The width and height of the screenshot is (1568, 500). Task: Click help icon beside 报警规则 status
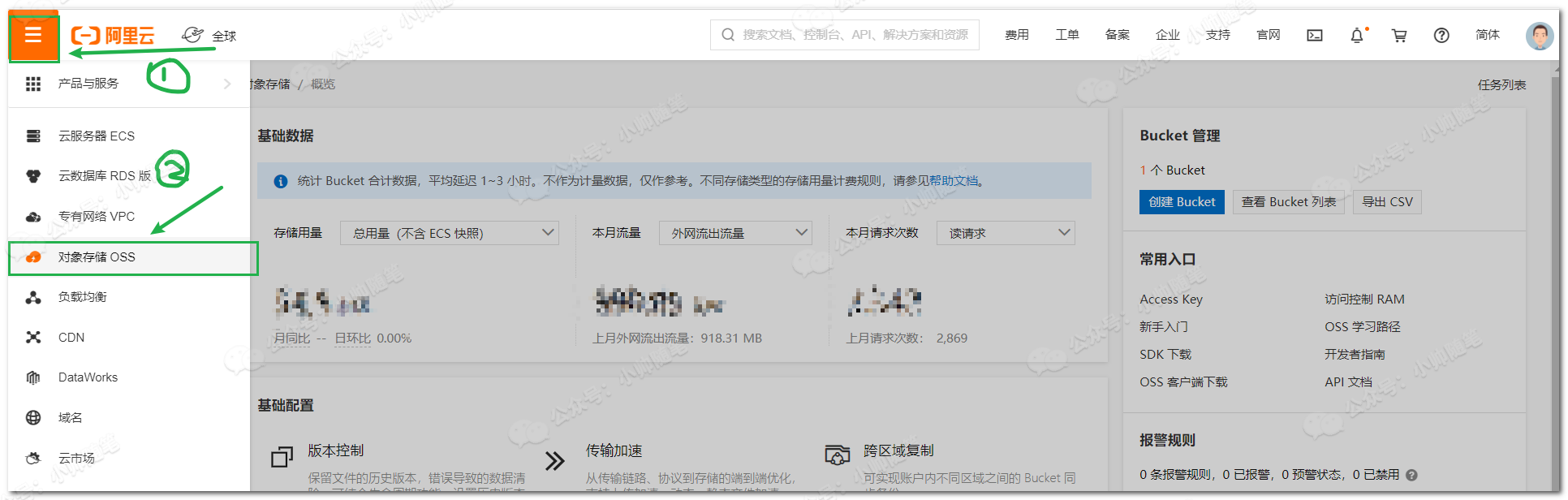coord(1412,476)
